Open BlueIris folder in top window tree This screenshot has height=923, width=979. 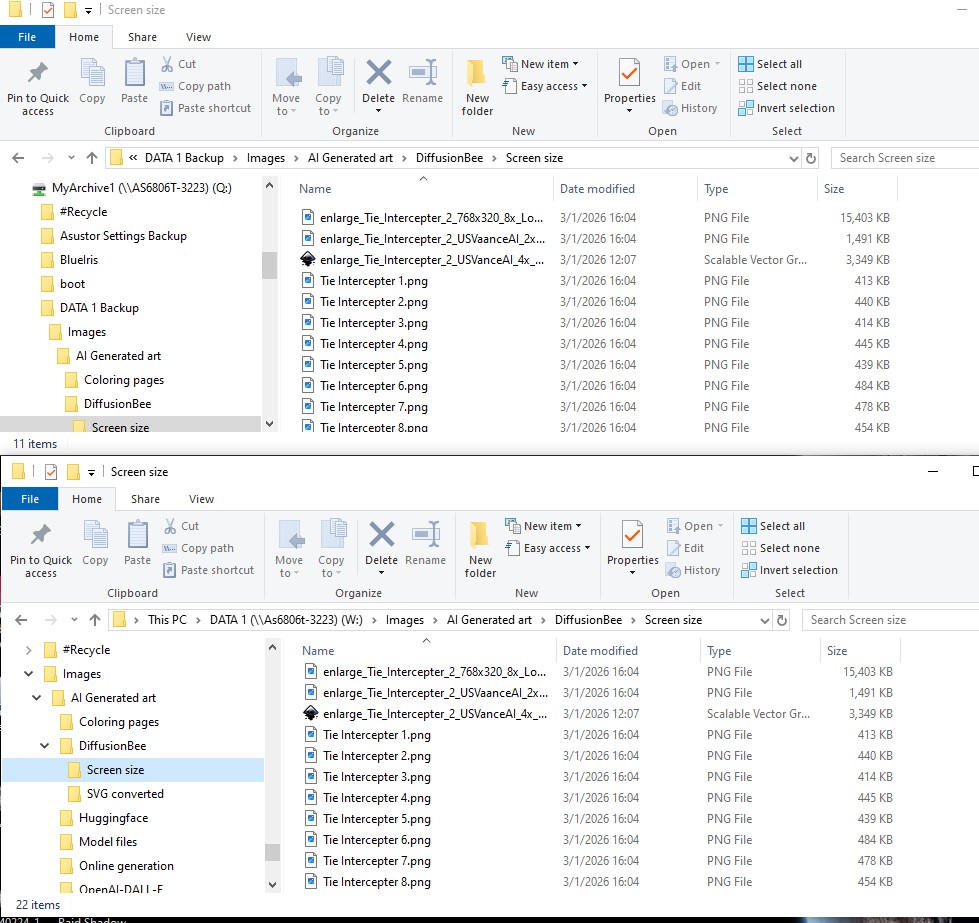(69, 260)
